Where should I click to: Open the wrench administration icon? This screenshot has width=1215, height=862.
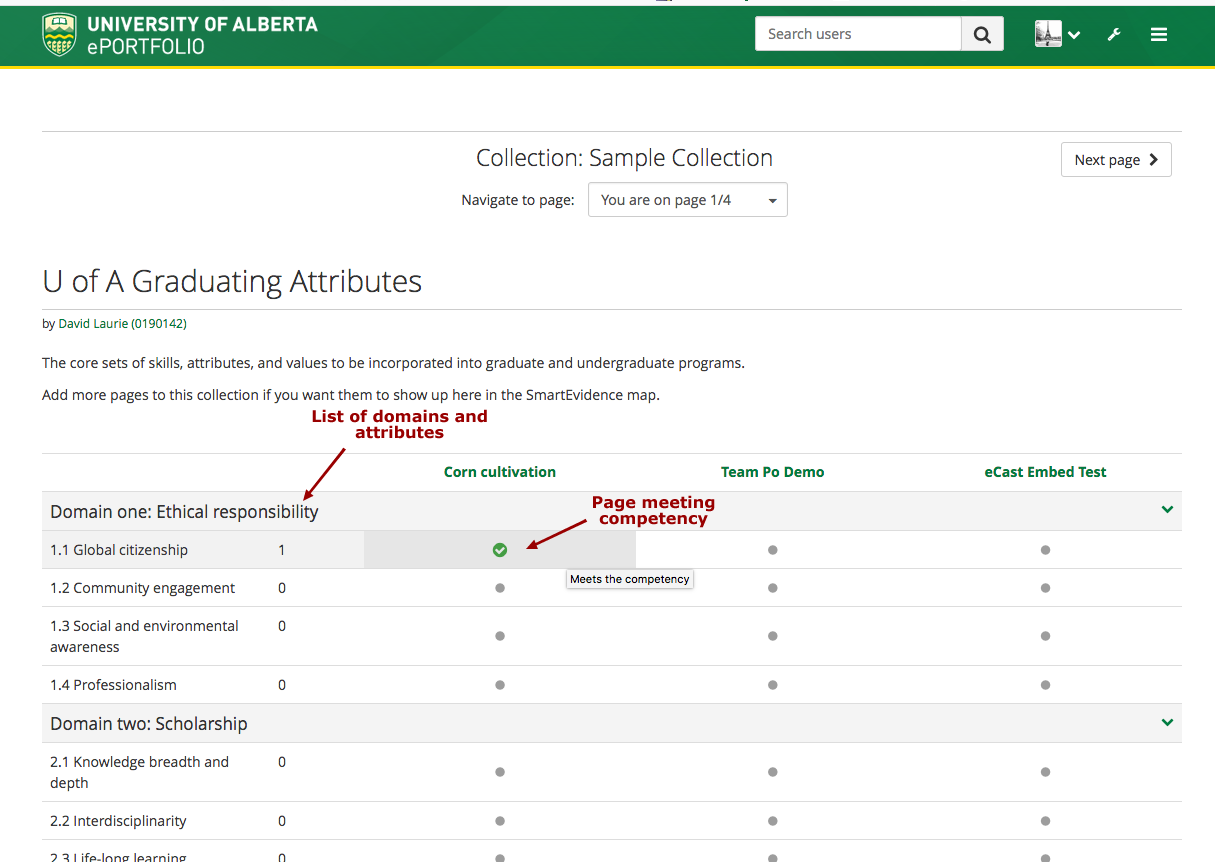[x=1114, y=35]
